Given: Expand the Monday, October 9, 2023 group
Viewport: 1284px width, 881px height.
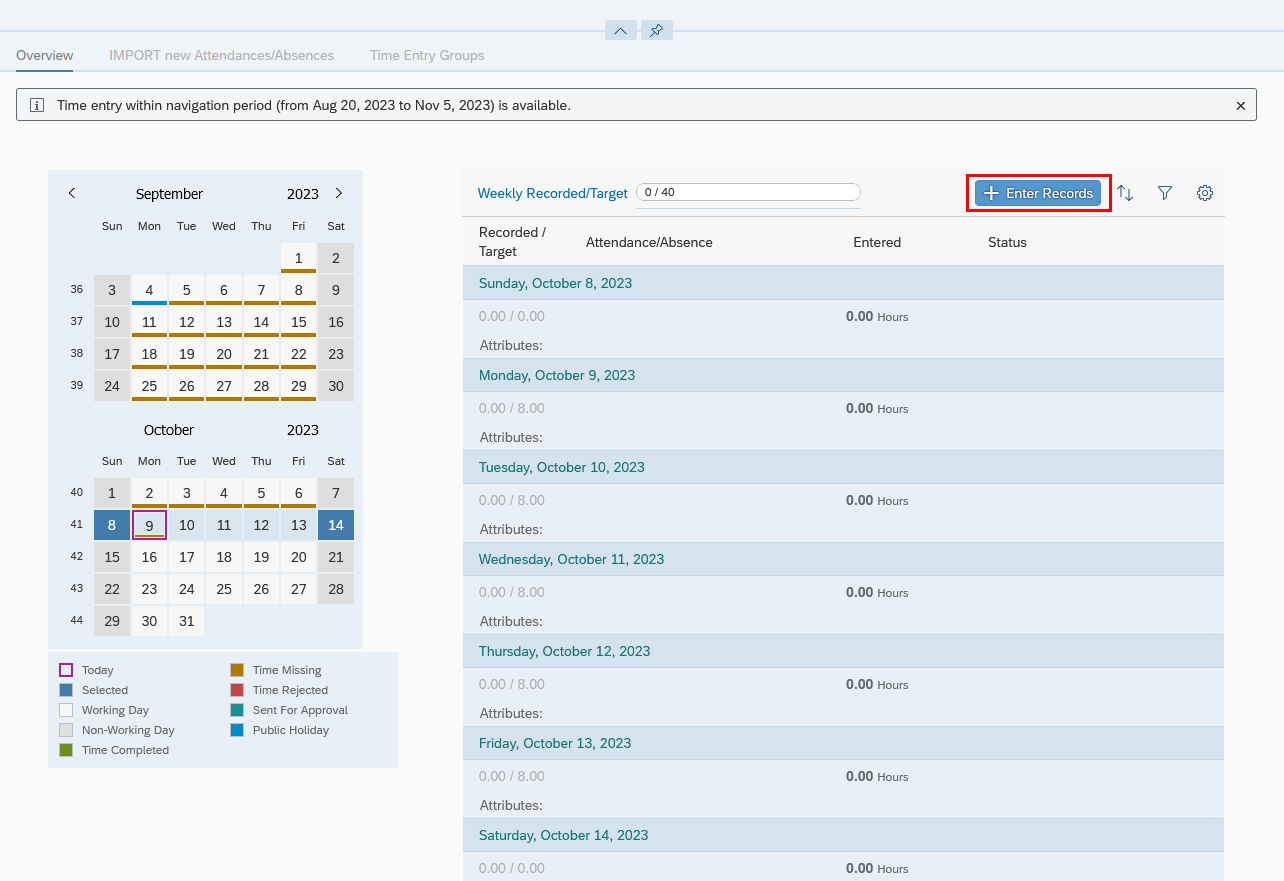Looking at the screenshot, I should 557,375.
